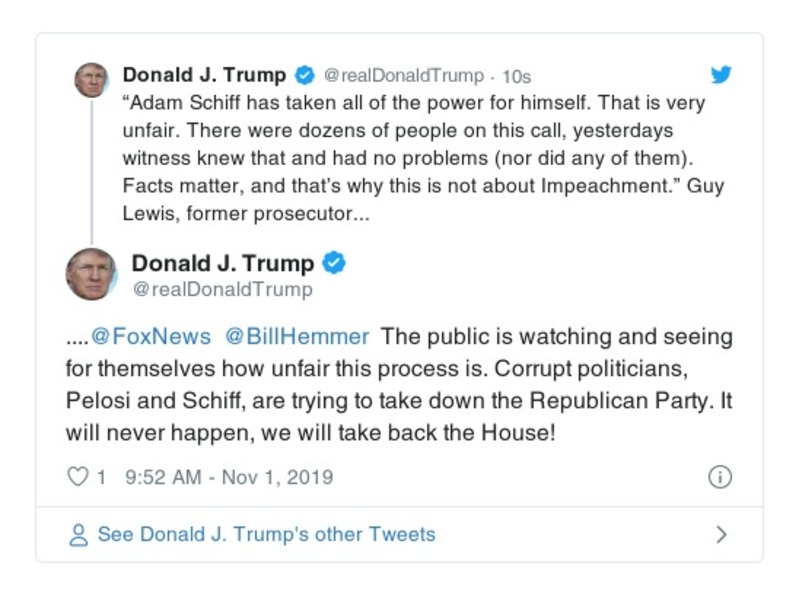Click the verified badge in the parent tweet
The image size is (799, 595).
(x=304, y=75)
